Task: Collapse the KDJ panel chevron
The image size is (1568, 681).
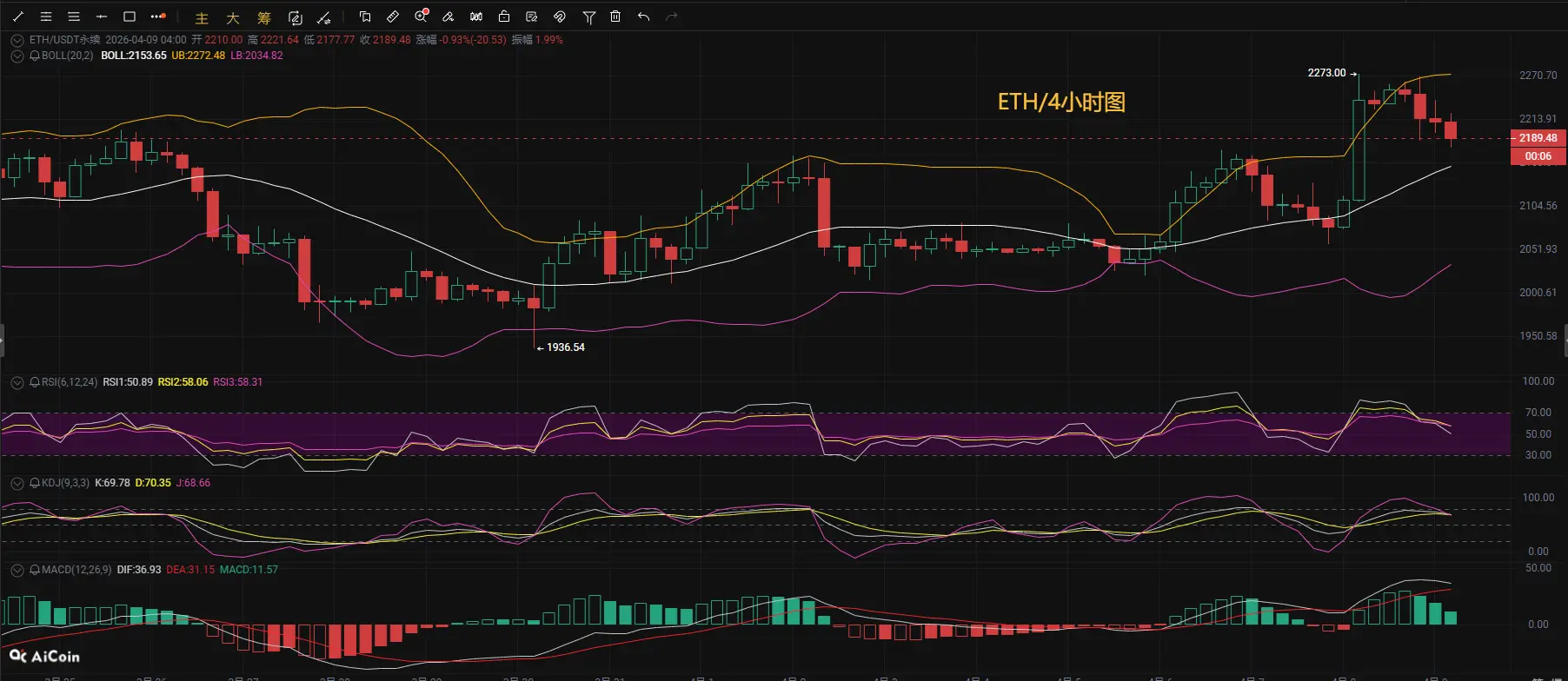Action: pos(17,483)
